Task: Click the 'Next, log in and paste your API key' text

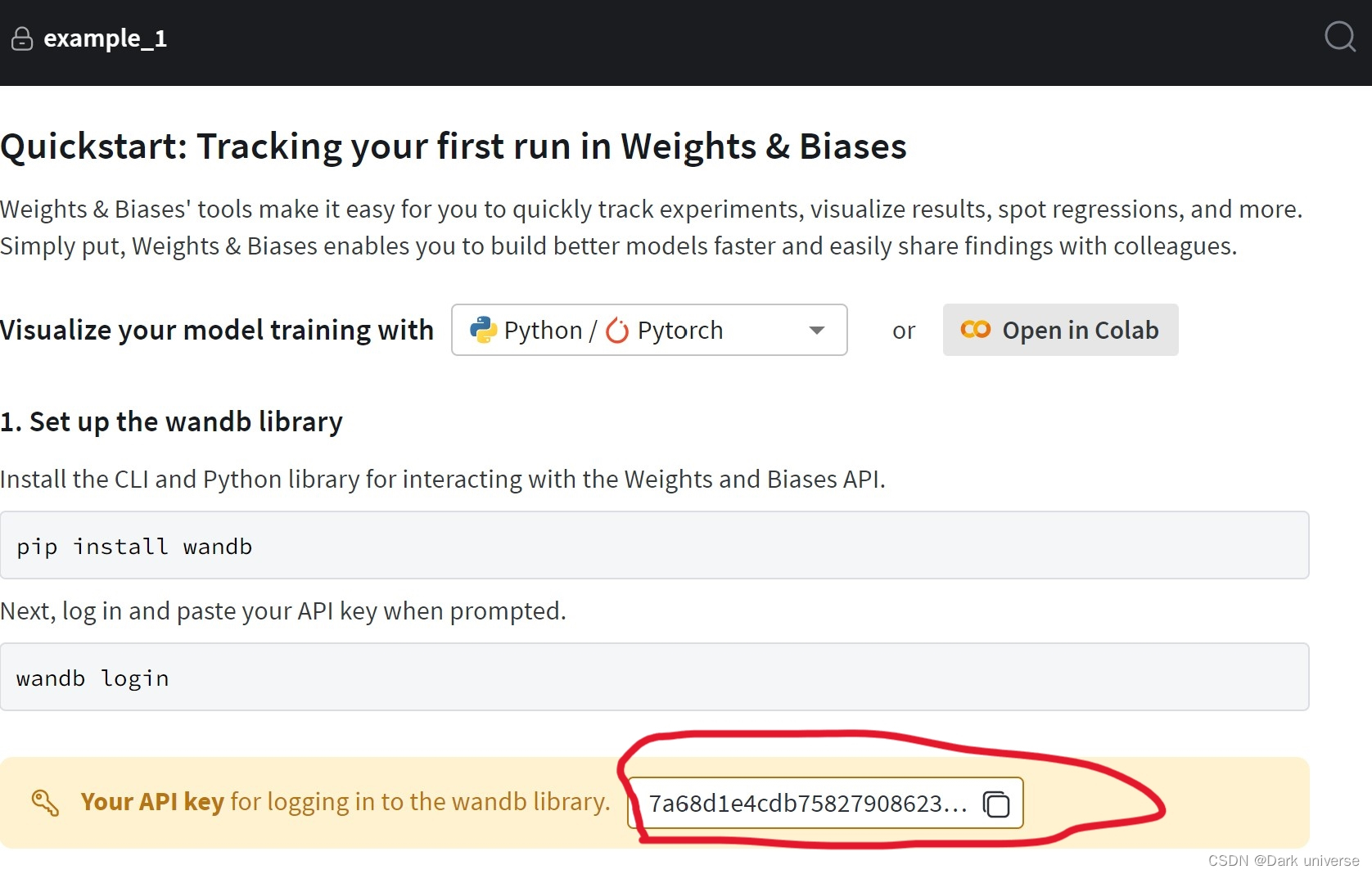Action: point(283,611)
